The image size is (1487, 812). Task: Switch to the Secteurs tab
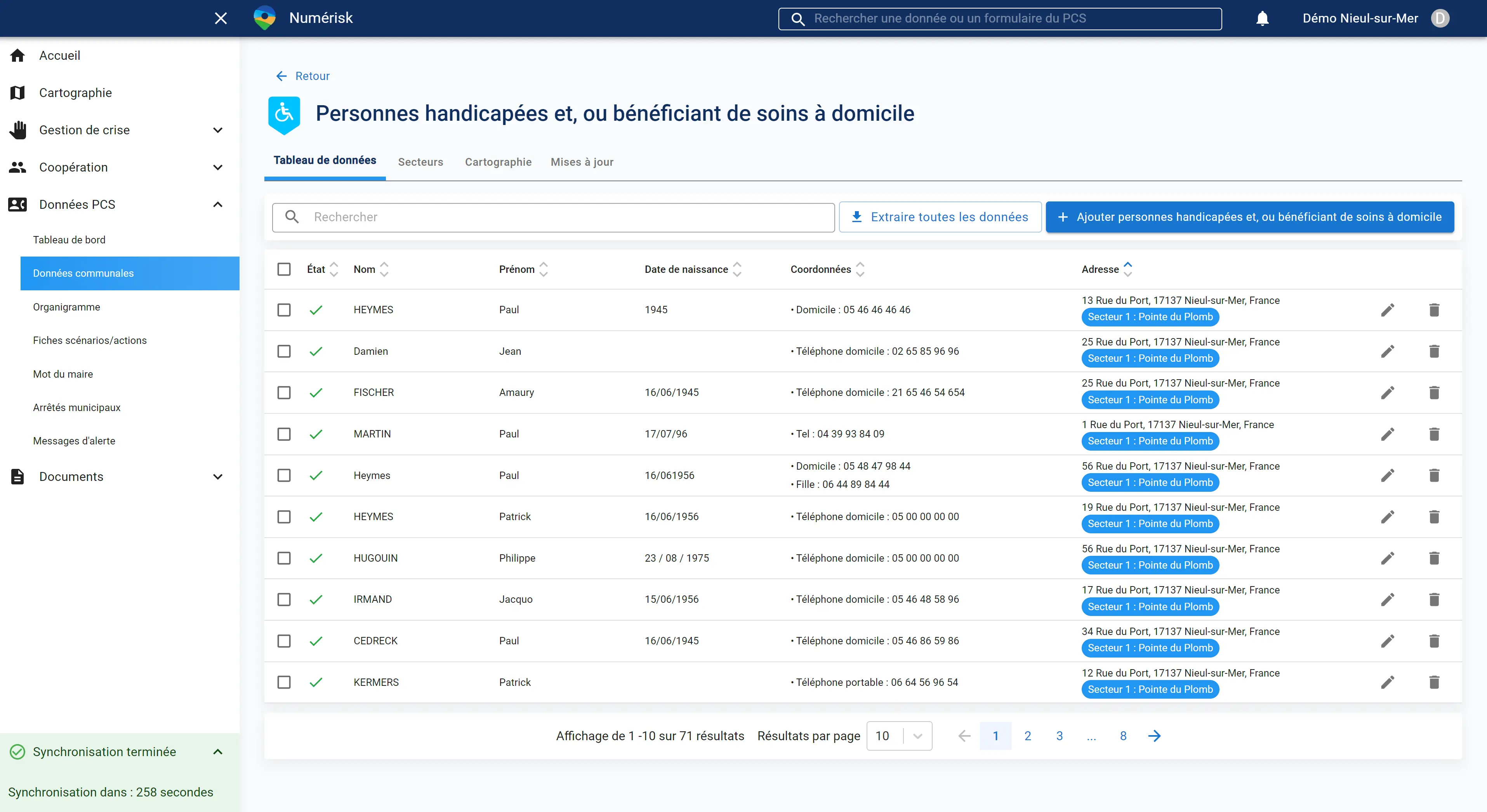420,162
